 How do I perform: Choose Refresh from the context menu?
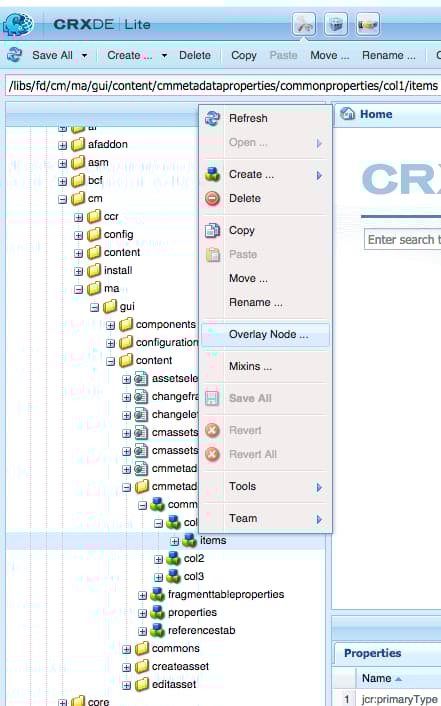click(x=265, y=118)
